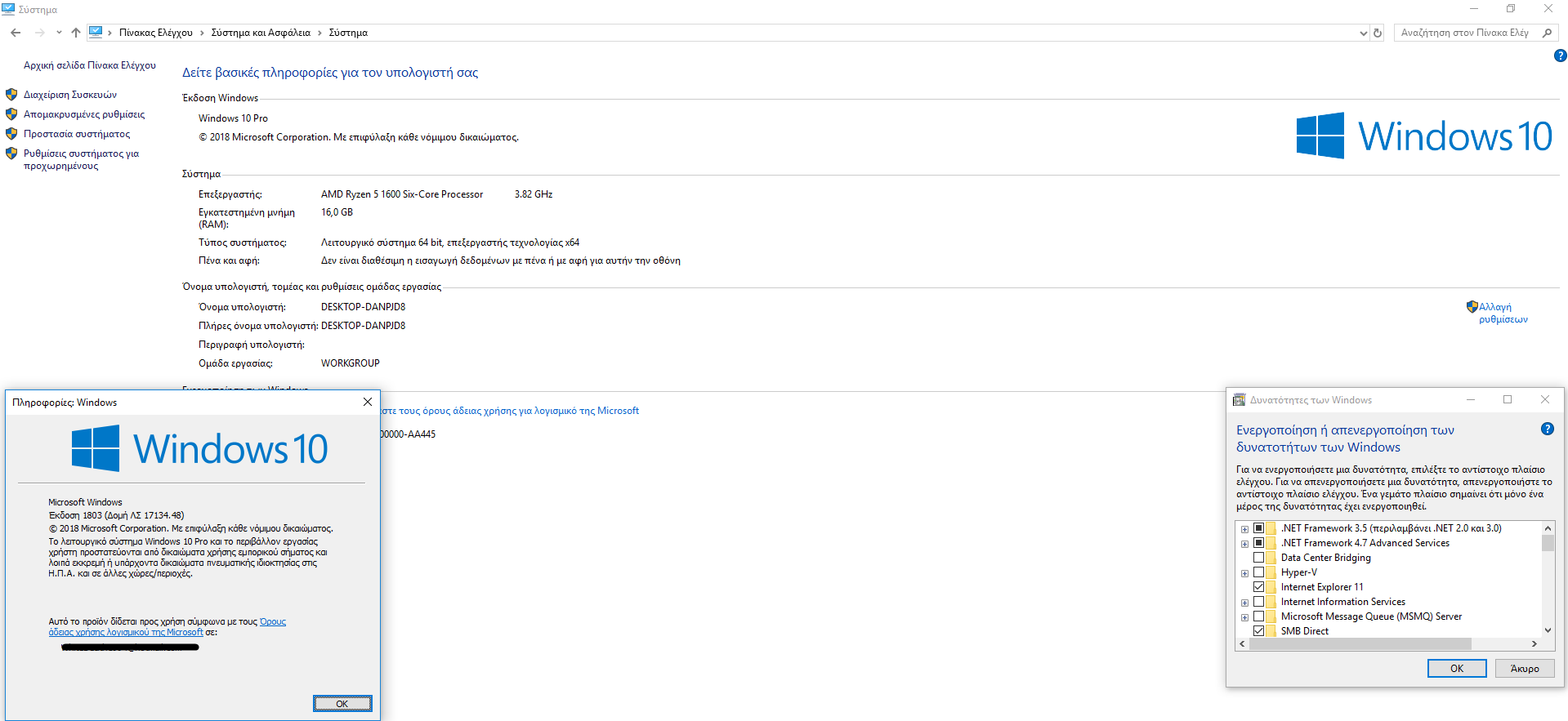Viewport: 1568px width, 721px height.
Task: Click features list horizontal scrollbar thumb
Action: point(1360,644)
